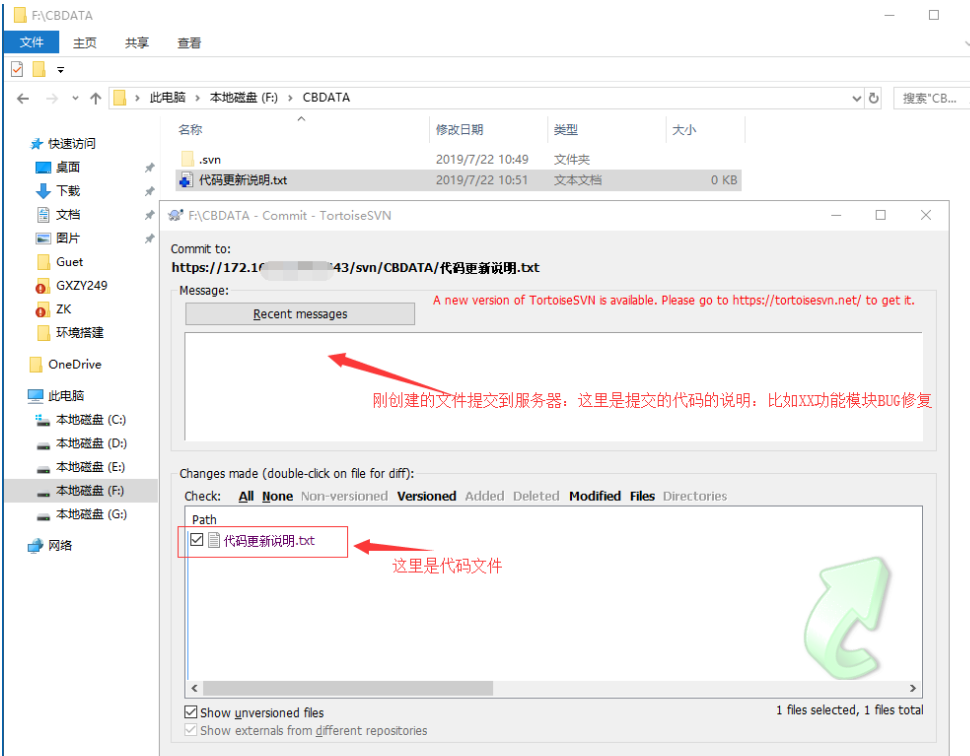This screenshot has height=756, width=970.
Task: Switch to the 查看 ribbon tab
Action: [189, 43]
